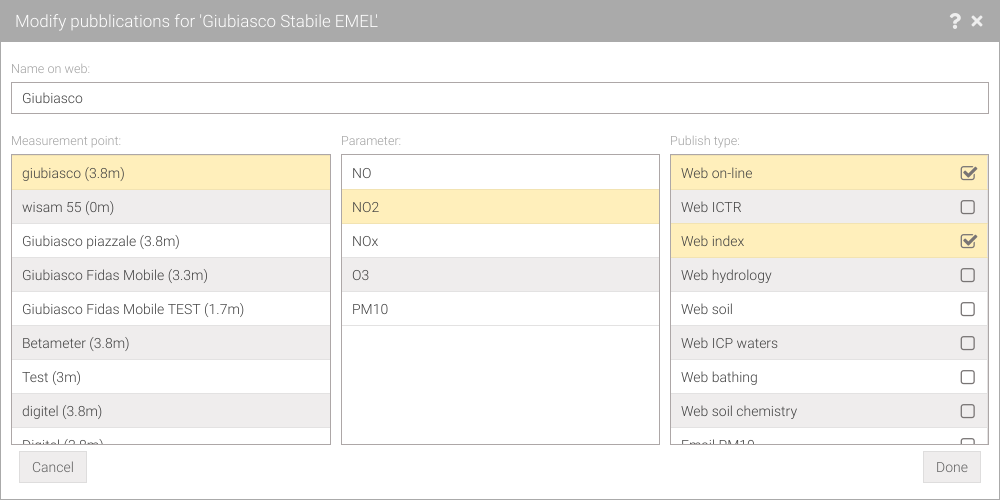This screenshot has width=1000, height=500.
Task: Toggle the Web soil chemistry checkbox
Action: point(967,411)
